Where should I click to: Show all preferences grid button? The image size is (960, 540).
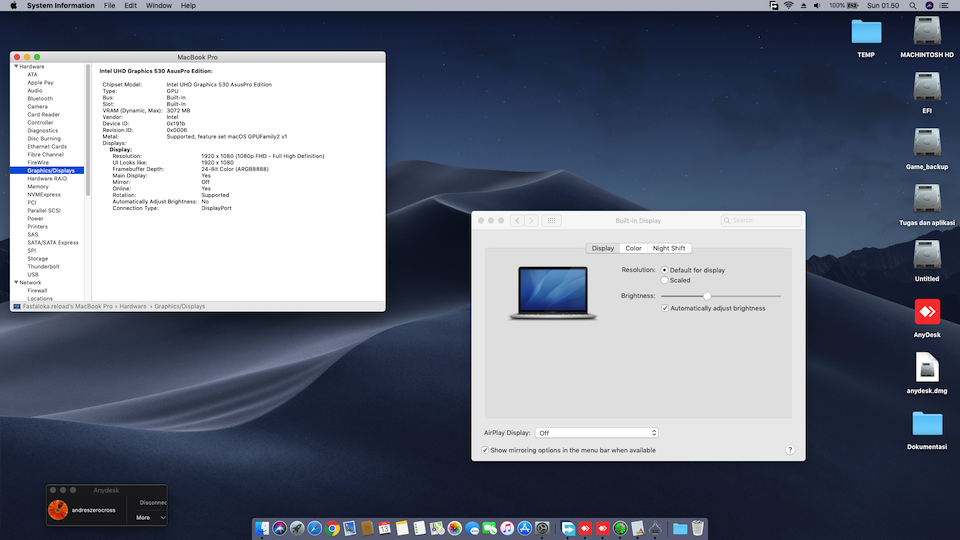click(551, 220)
